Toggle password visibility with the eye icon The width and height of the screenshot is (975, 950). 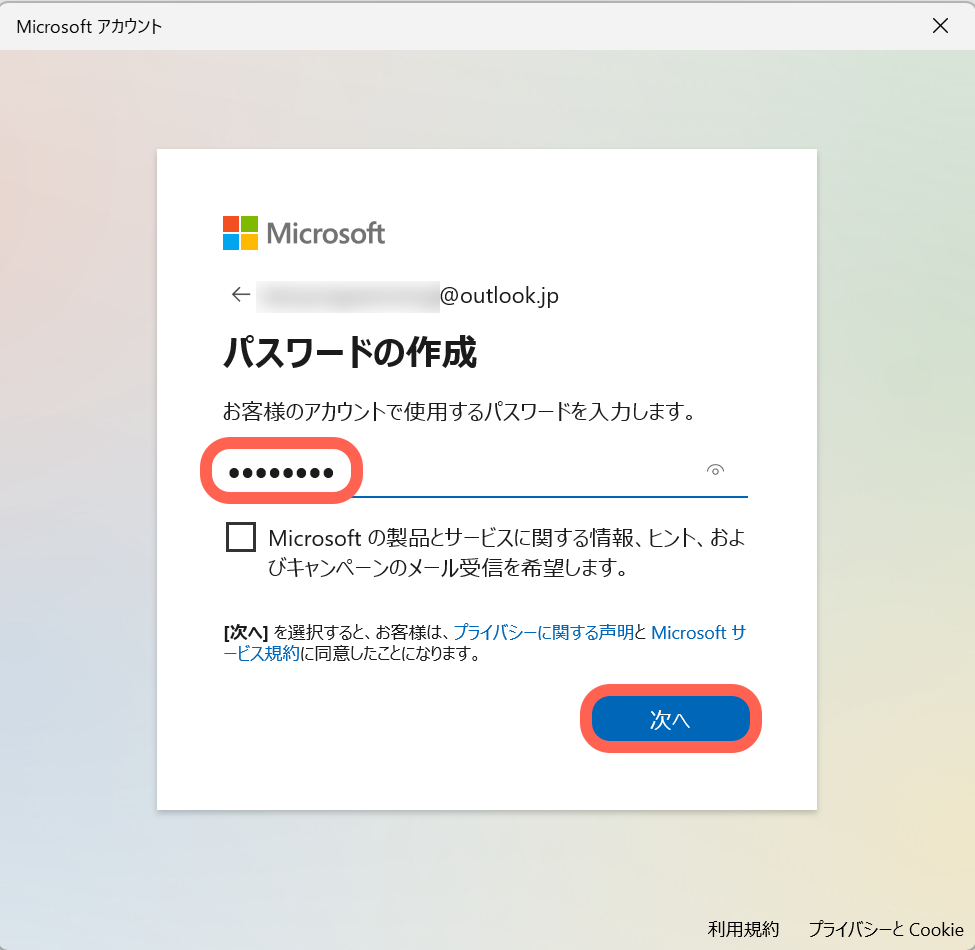pyautogui.click(x=715, y=470)
